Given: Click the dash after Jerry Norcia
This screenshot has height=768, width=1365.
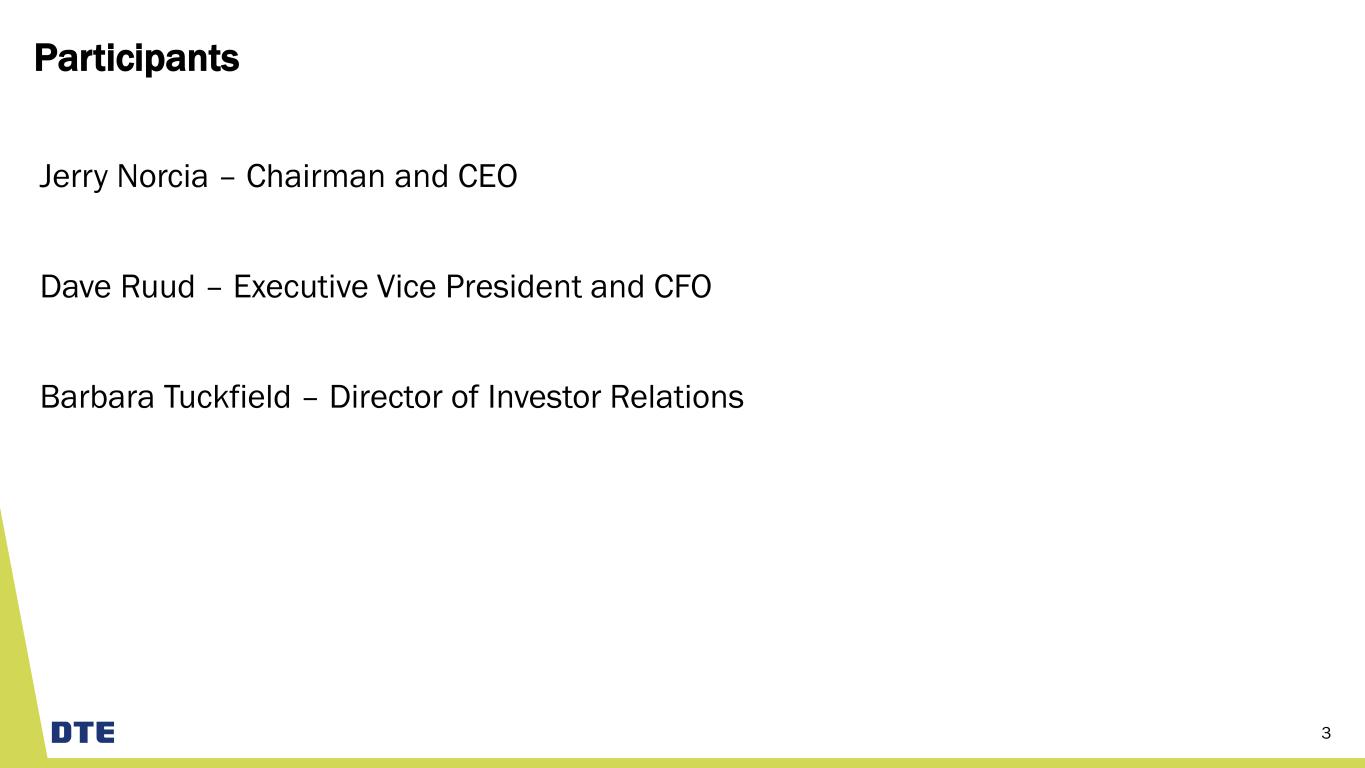Looking at the screenshot, I should [227, 178].
